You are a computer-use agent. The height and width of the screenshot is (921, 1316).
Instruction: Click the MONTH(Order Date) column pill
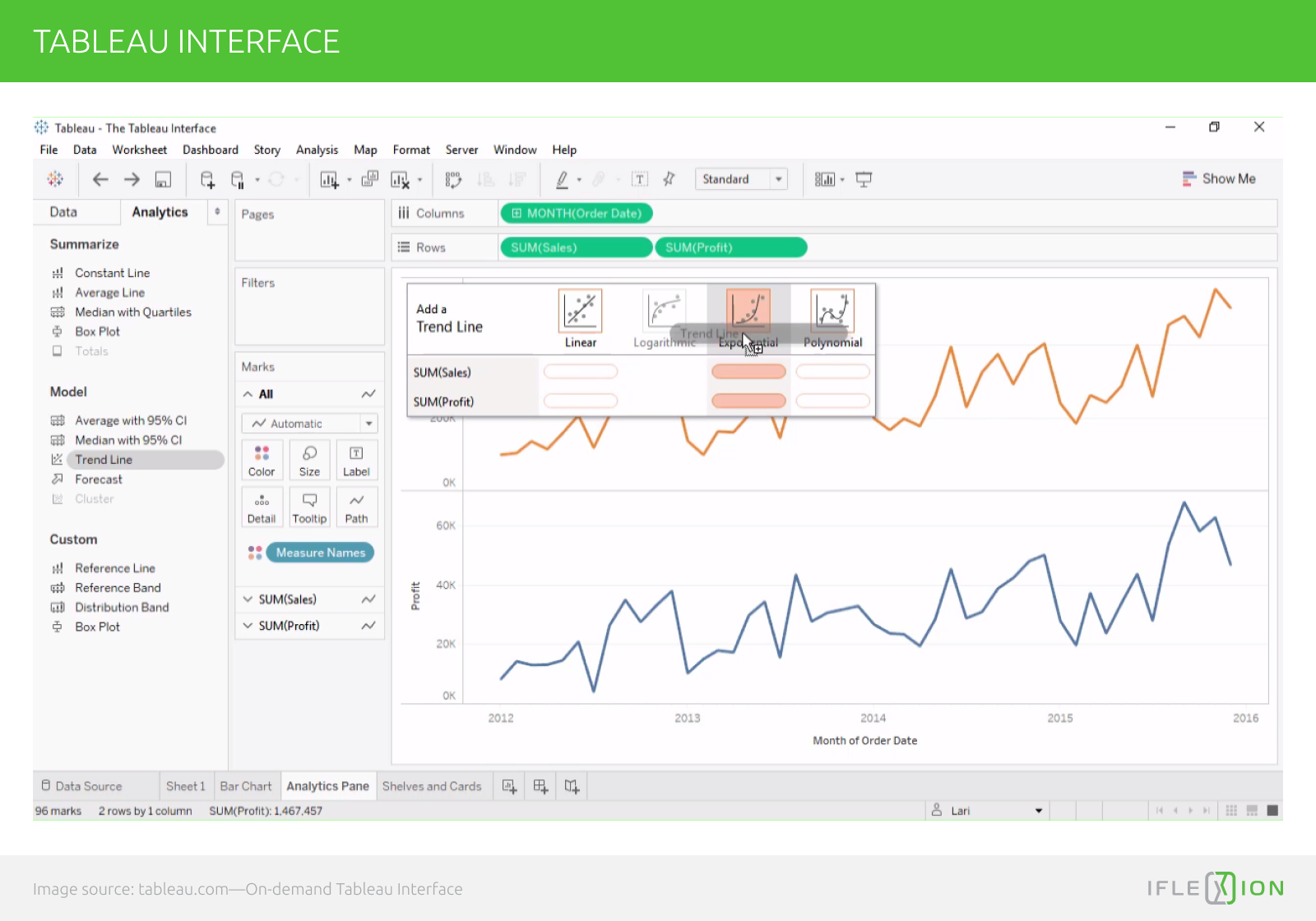[576, 213]
